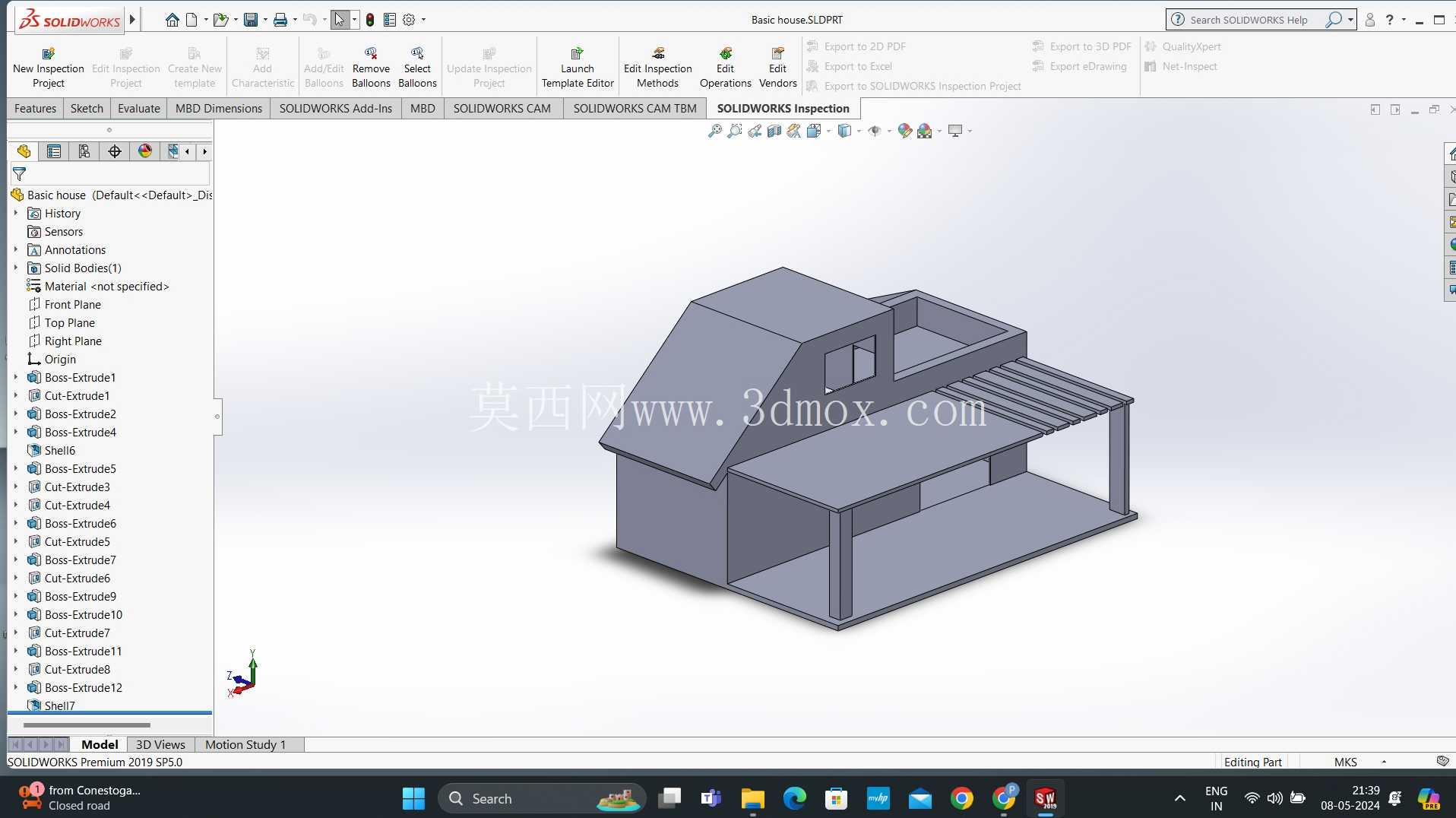The height and width of the screenshot is (818, 1456).
Task: Toggle Section View icon
Action: pyautogui.click(x=774, y=131)
